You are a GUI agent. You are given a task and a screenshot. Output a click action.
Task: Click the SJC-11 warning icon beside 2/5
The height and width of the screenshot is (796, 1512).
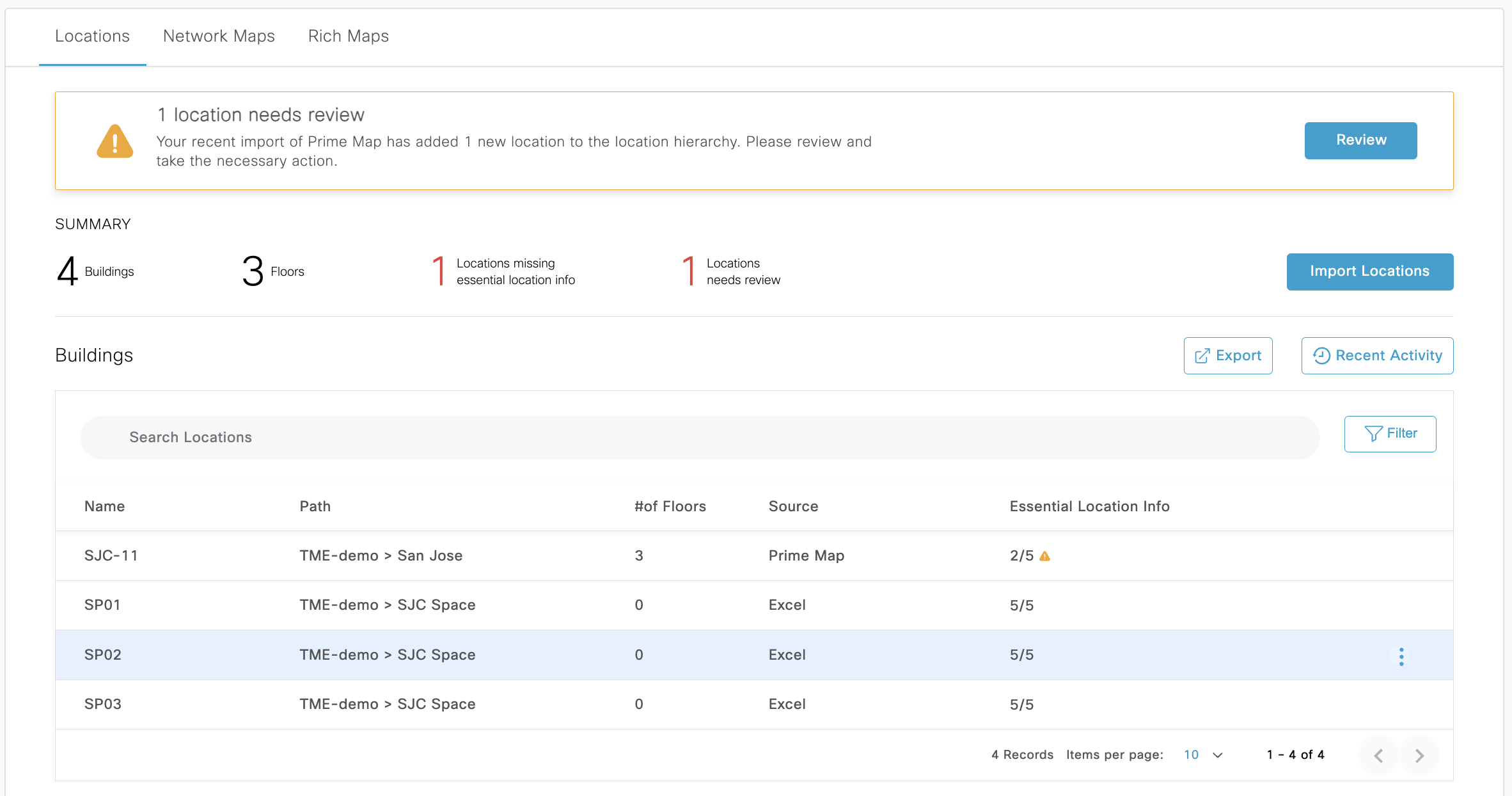click(1044, 556)
